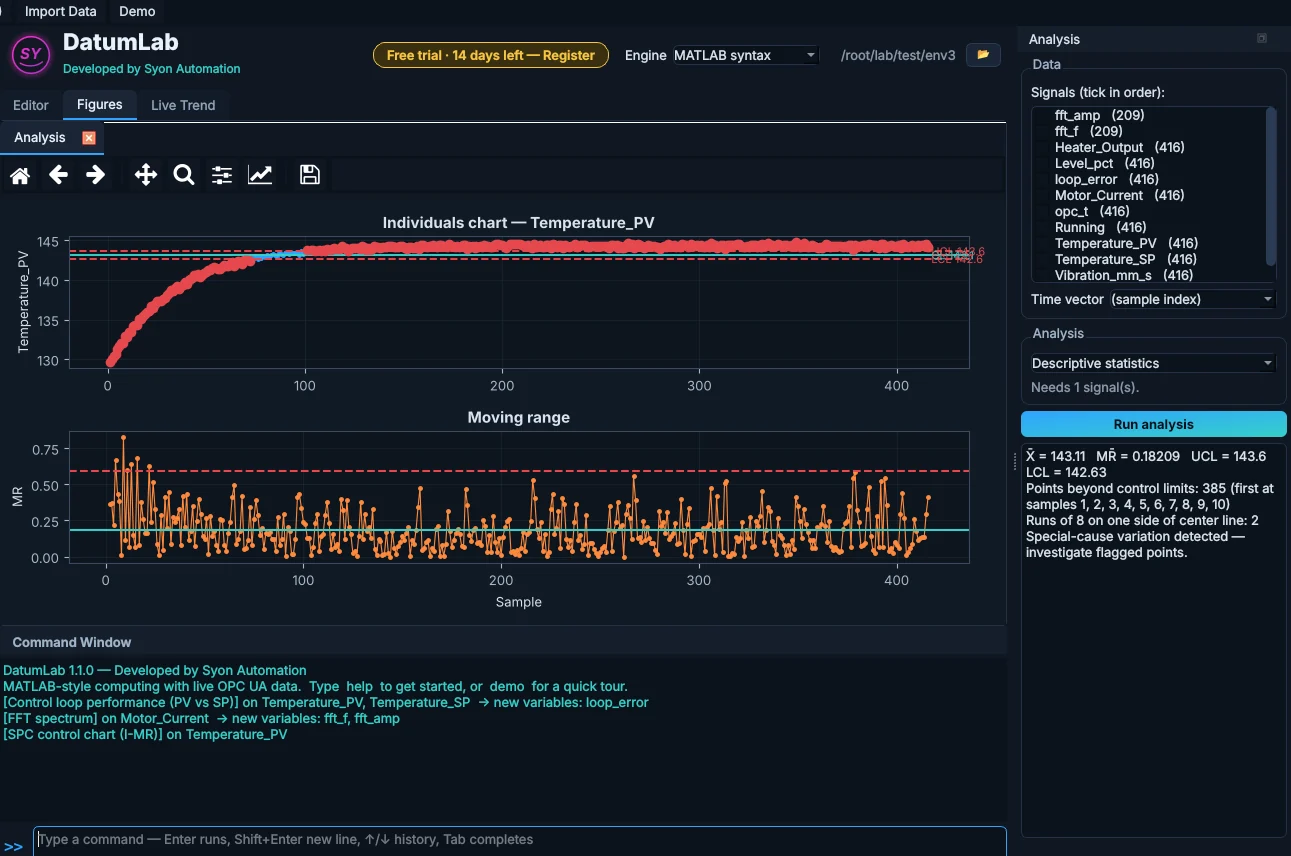Click the 'Special-cause variation detected' result text
The height and width of the screenshot is (856, 1291).
coord(1136,544)
